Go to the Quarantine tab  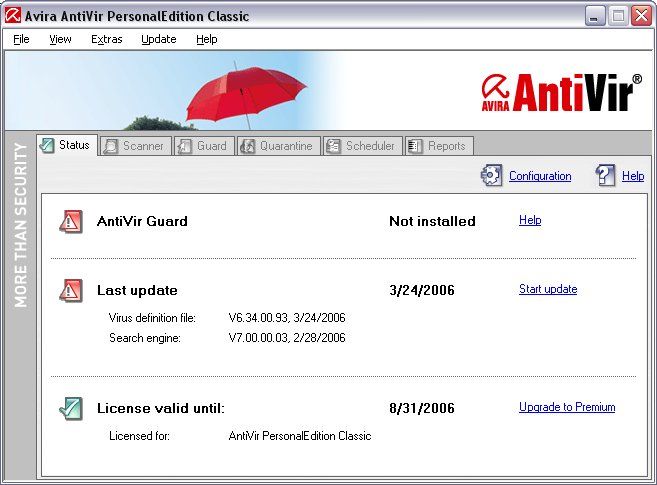pyautogui.click(x=277, y=146)
